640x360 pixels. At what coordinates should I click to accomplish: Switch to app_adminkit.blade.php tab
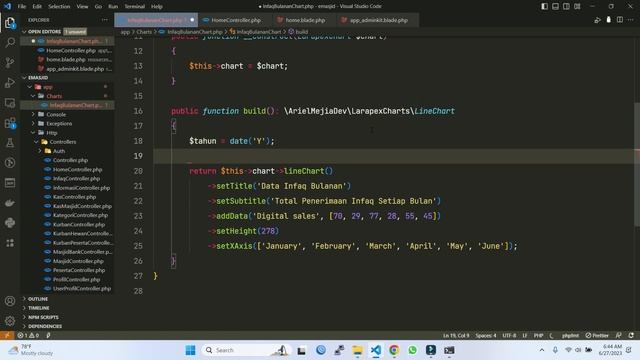click(378, 20)
